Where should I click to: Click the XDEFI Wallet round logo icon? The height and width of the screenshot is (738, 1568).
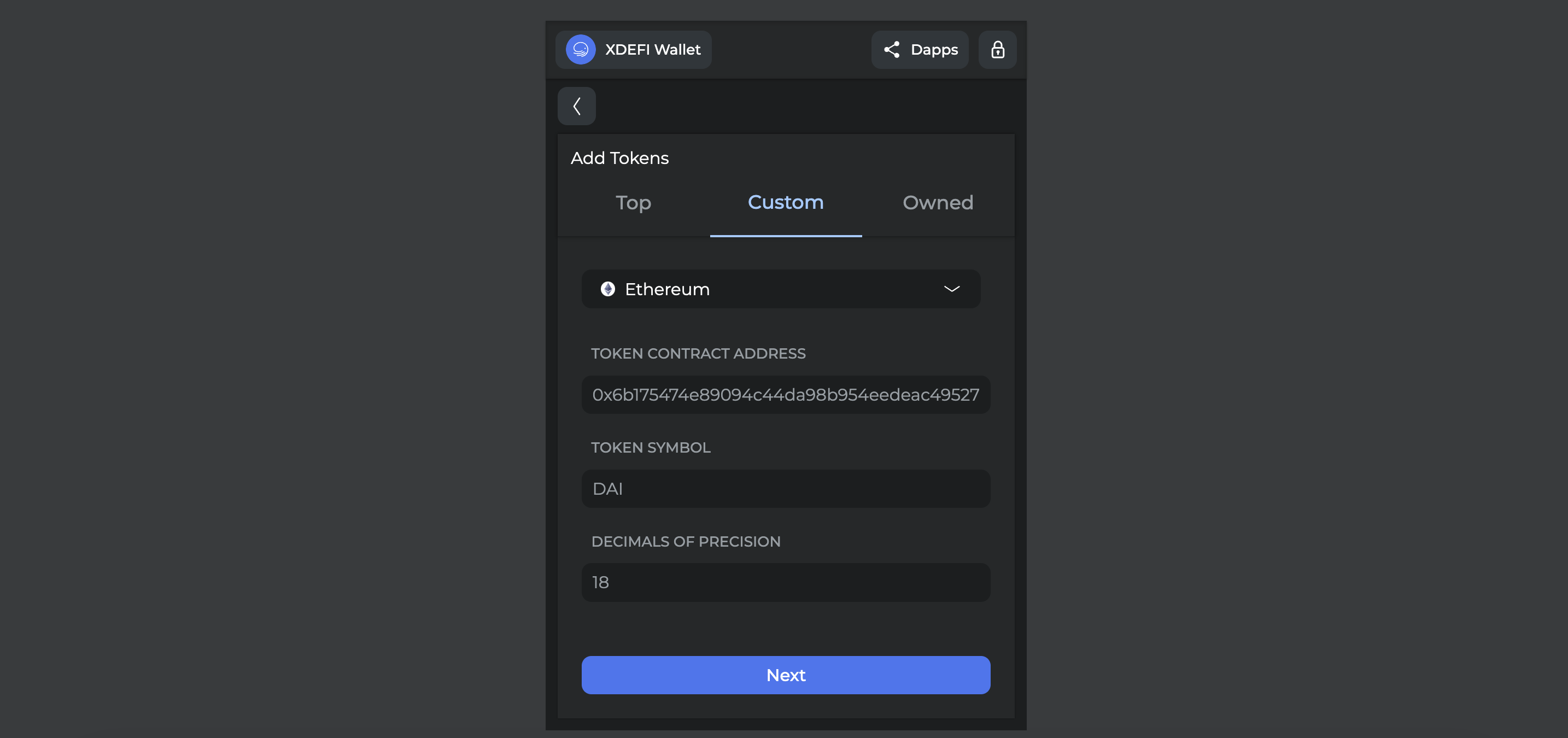click(580, 49)
